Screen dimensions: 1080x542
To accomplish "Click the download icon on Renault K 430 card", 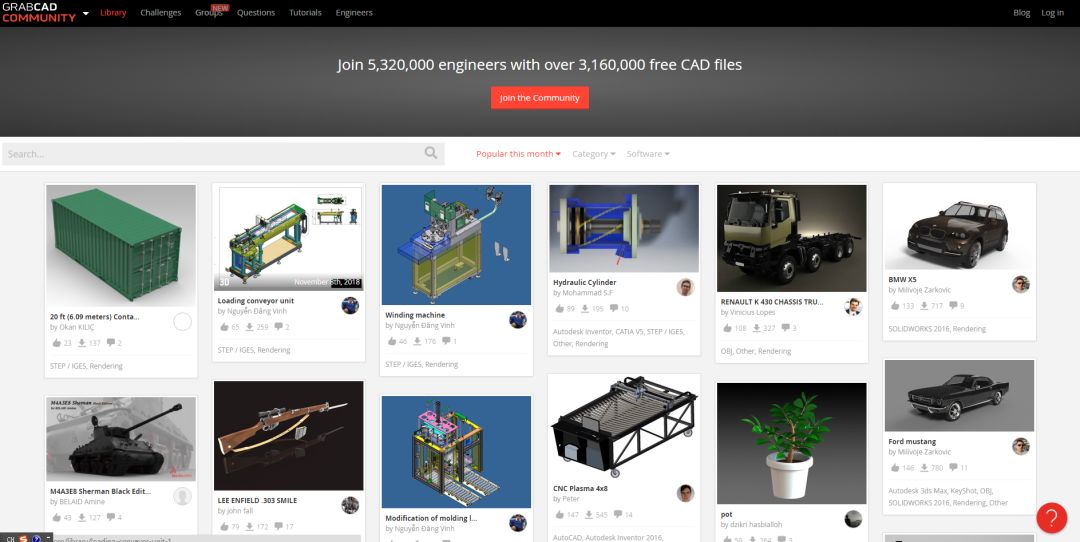I will coord(756,329).
